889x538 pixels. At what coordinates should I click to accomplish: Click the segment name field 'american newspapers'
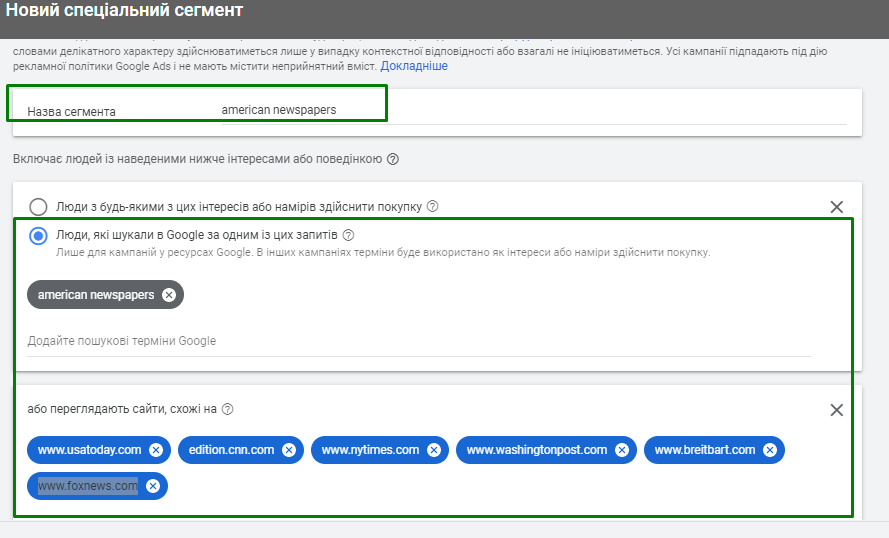pyautogui.click(x=280, y=110)
